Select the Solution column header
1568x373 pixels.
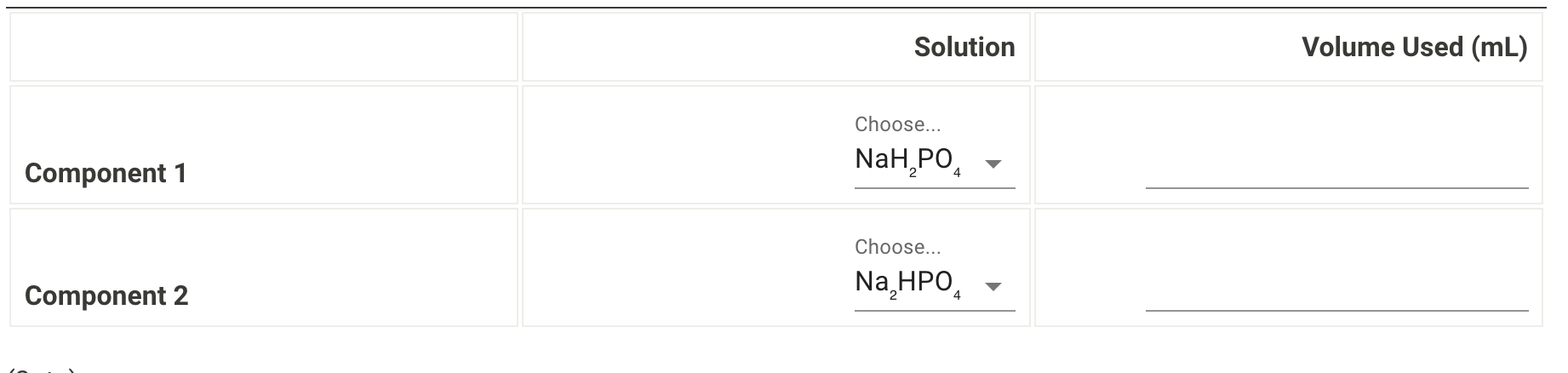[964, 47]
